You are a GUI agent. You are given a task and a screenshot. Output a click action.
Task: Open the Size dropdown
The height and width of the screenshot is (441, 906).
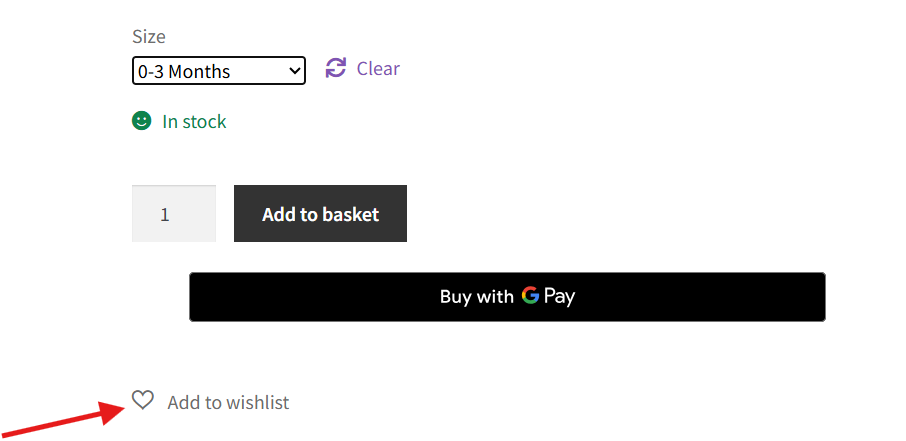pos(218,71)
